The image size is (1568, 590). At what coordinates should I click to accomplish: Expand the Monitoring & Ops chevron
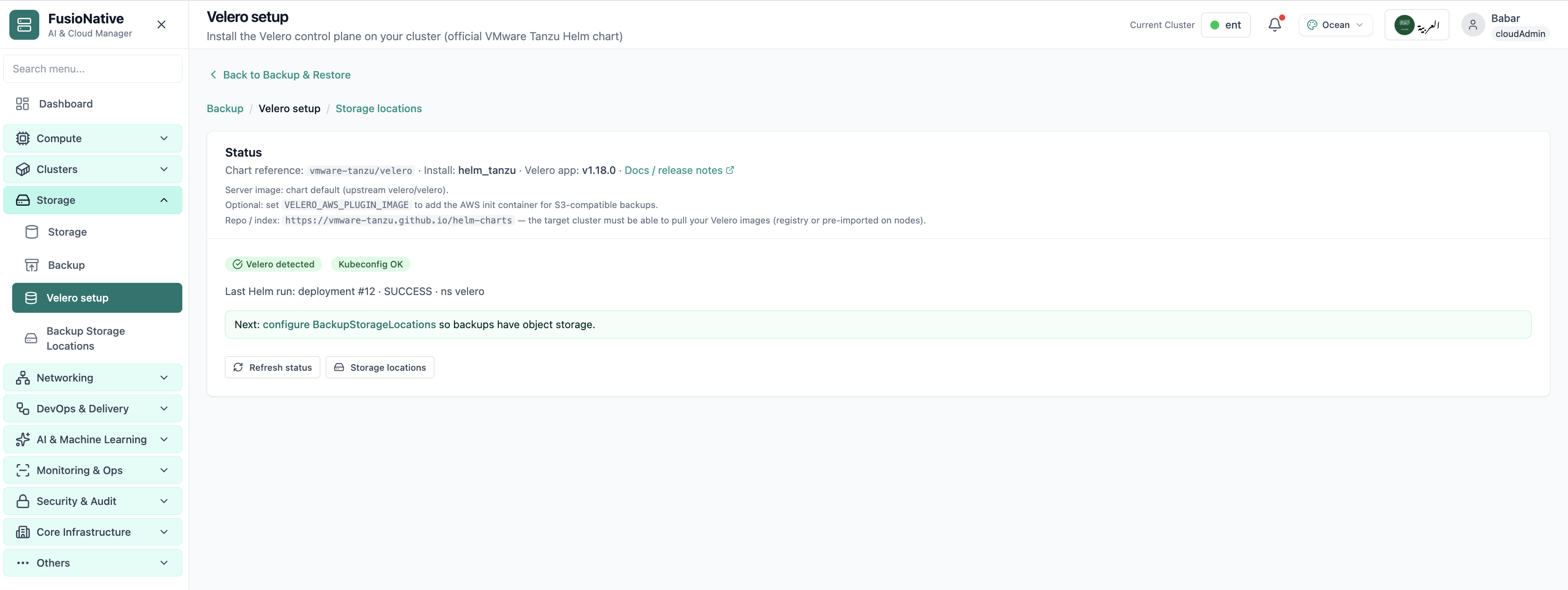(164, 470)
